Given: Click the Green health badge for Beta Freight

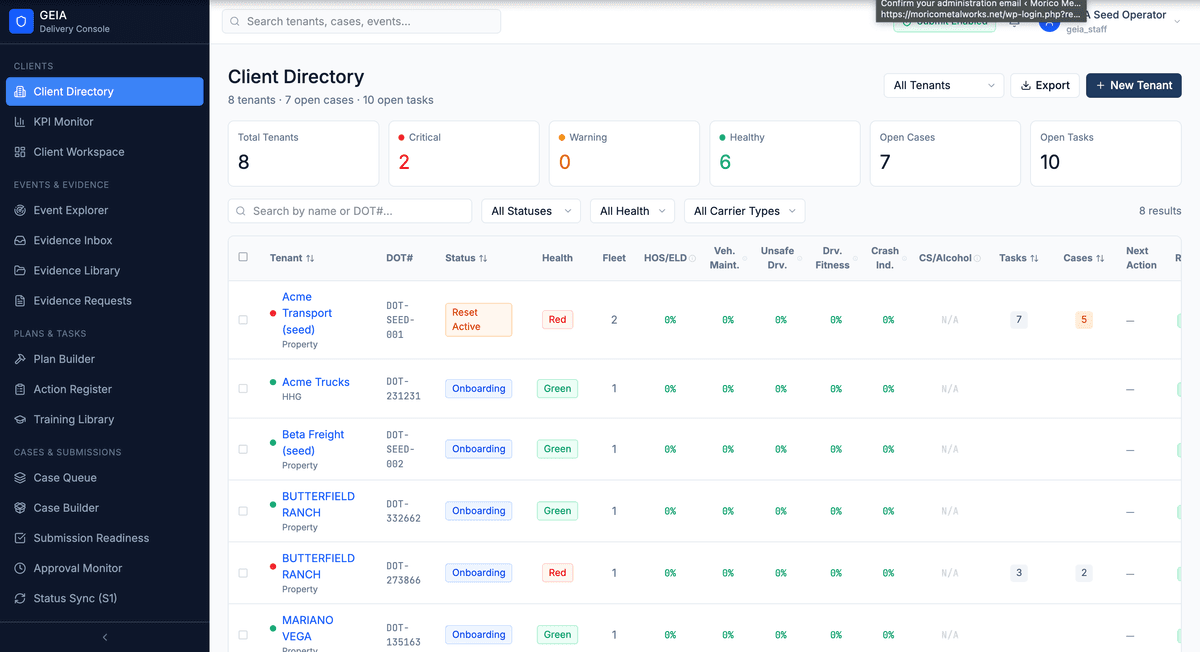Looking at the screenshot, I should click(x=557, y=449).
